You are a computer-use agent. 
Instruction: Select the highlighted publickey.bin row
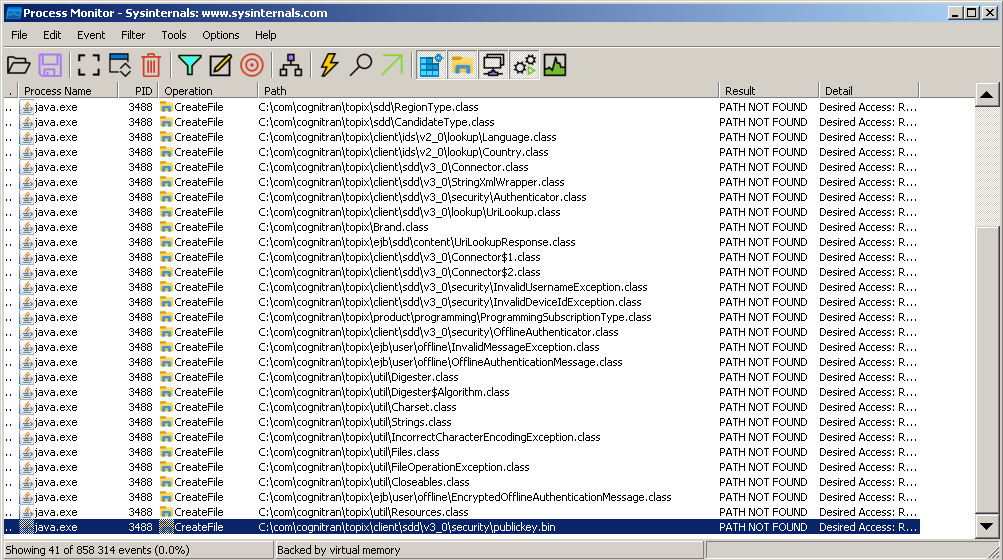461,527
